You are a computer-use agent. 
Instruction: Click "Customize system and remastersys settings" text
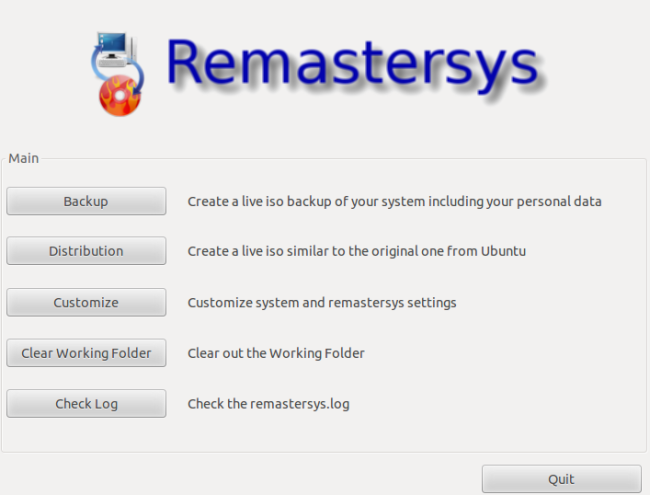click(322, 303)
